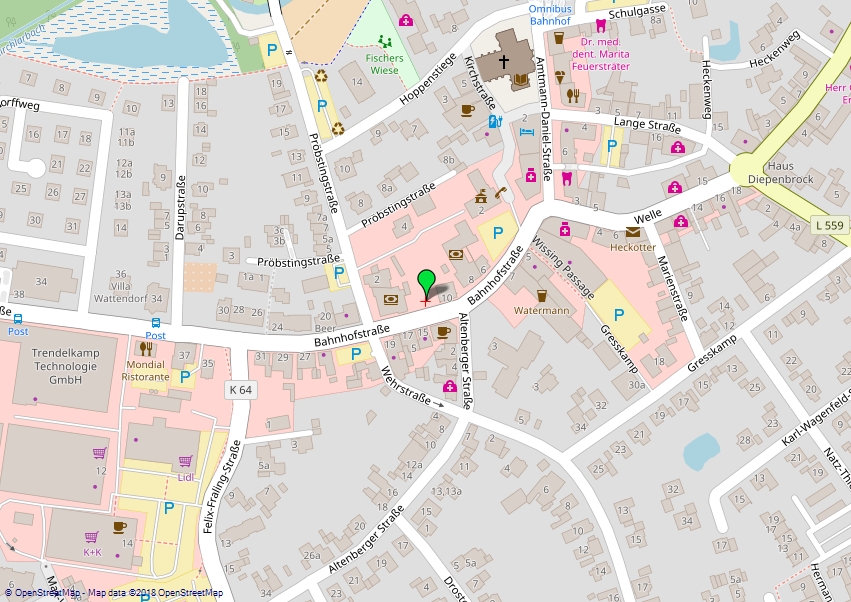Click the bank icon near building 8

(x=456, y=254)
